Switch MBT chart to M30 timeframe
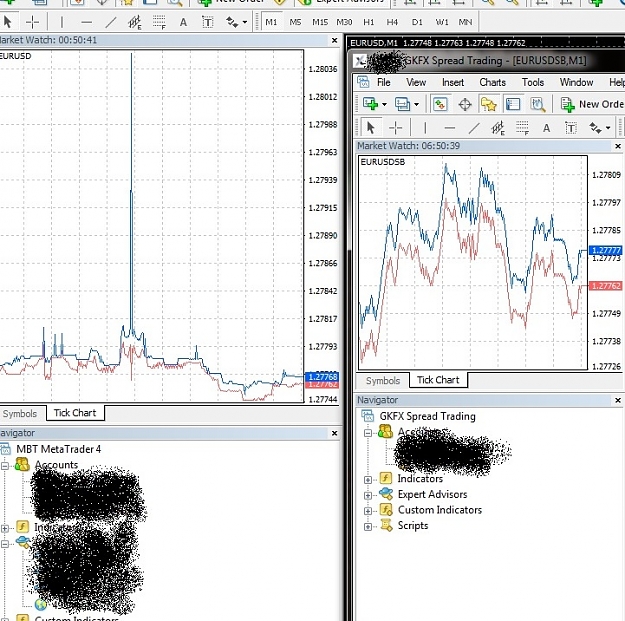 coord(344,22)
